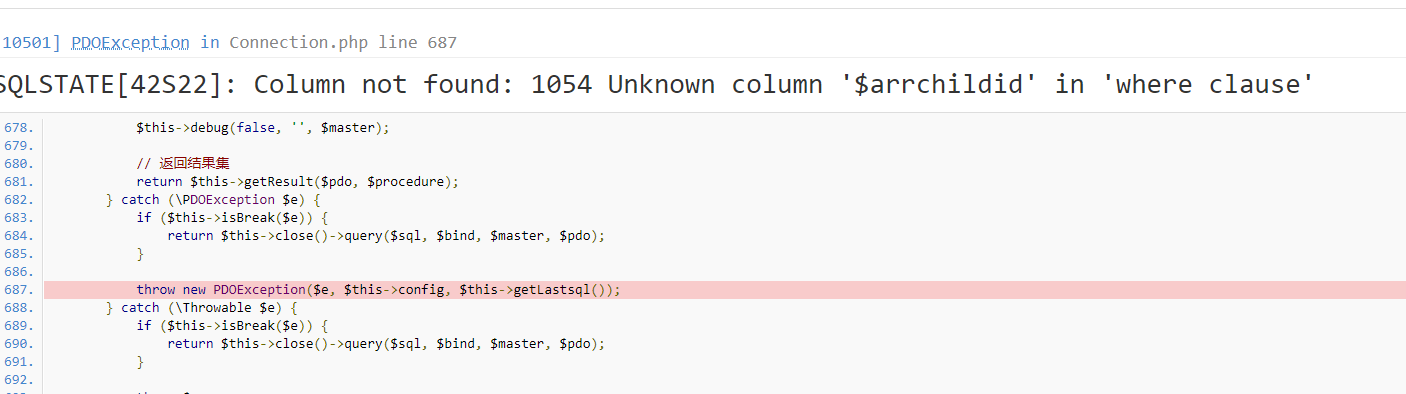Click the $this->debug(false, '', $master) line

(263, 128)
